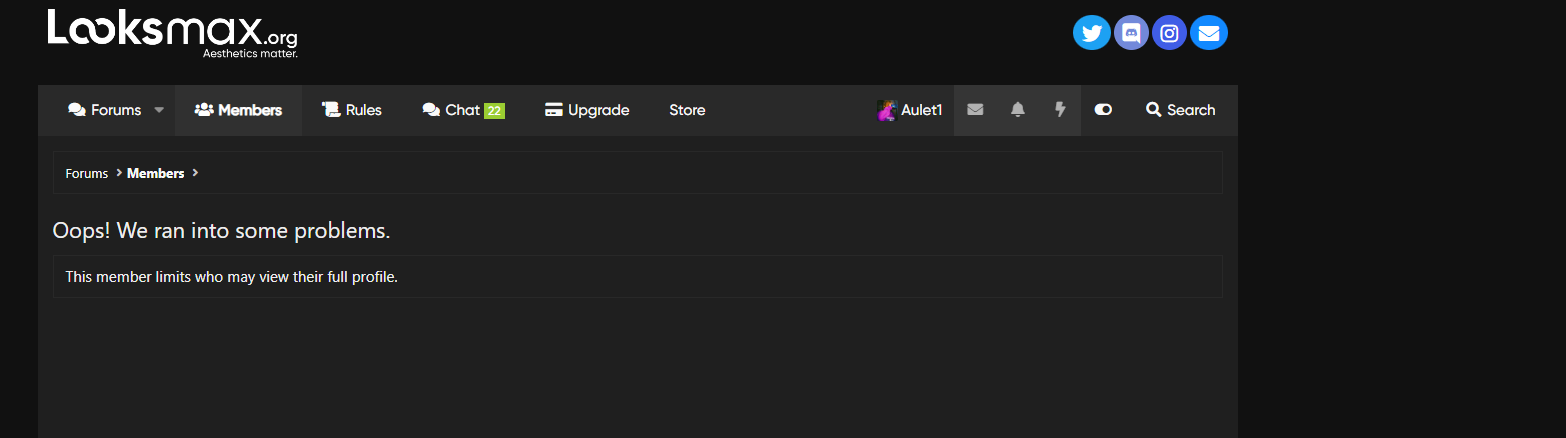Screen dimensions: 1566x438
Task: Open the Upgrade page
Action: pyautogui.click(x=587, y=110)
